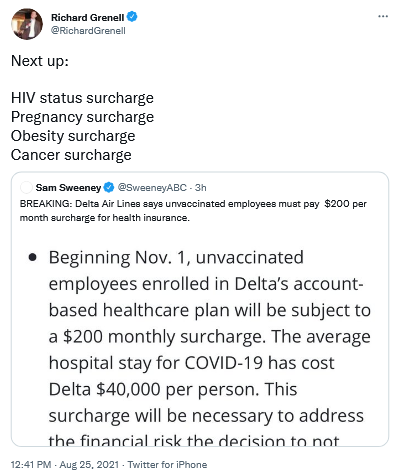The height and width of the screenshot is (475, 398).
Task: Click the 12:41 PM tweet timestamp
Action: (31, 464)
